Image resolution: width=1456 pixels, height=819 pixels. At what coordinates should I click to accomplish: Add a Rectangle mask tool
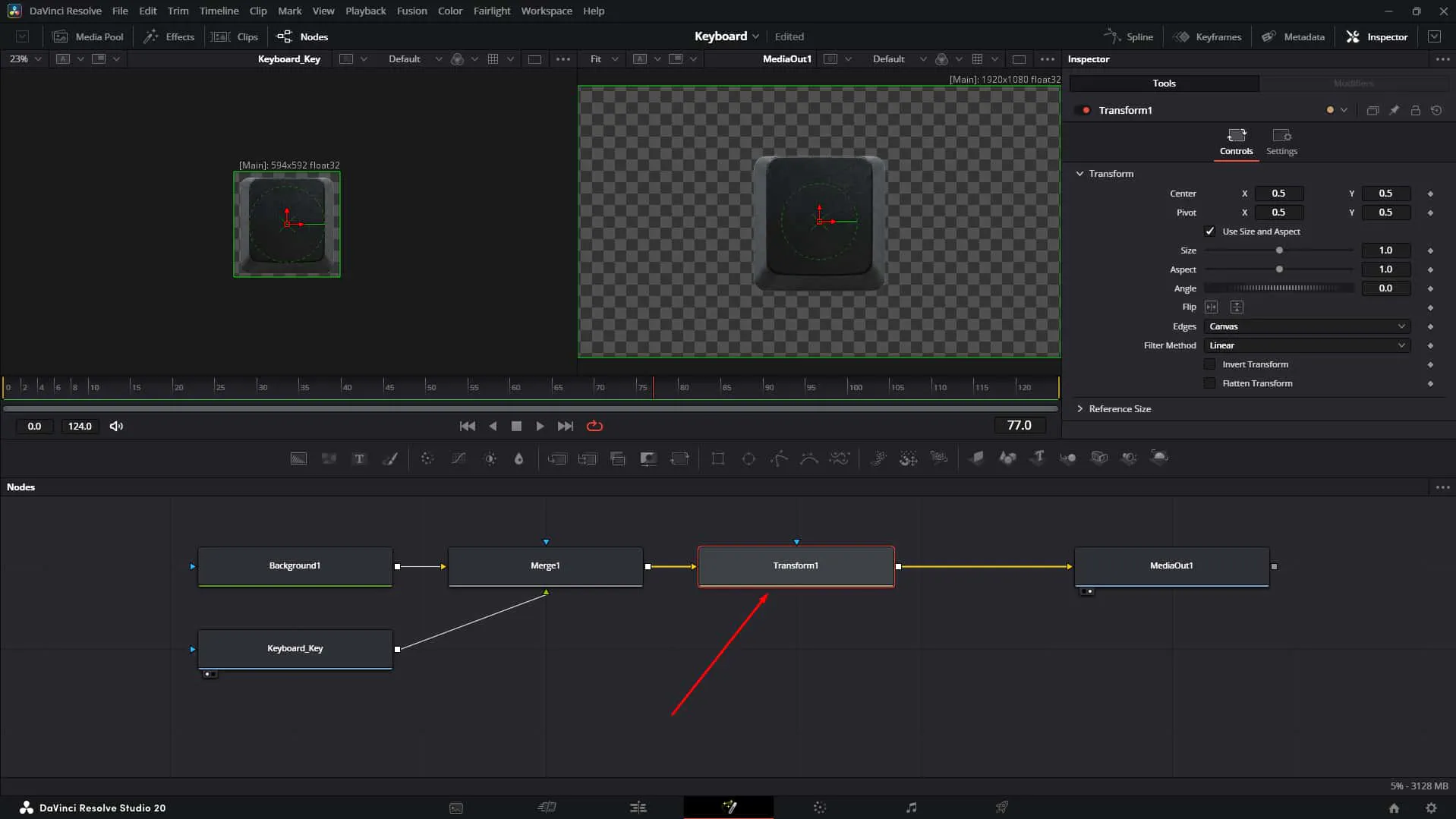pos(717,458)
